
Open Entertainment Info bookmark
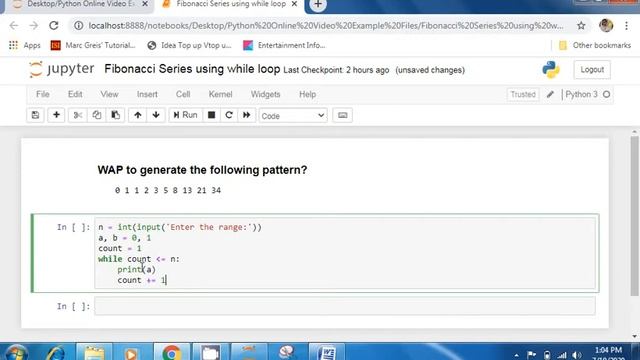284,45
